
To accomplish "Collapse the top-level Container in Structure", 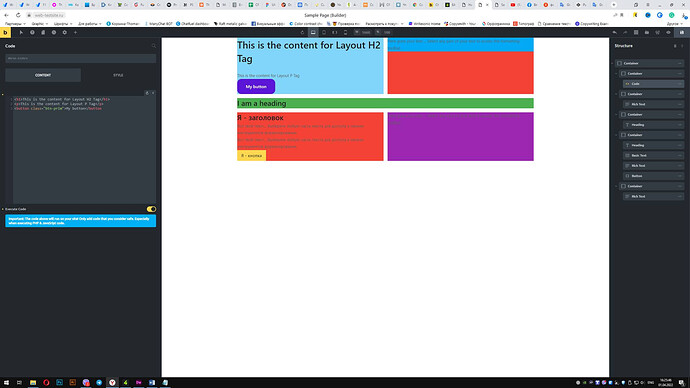I will point(613,63).
